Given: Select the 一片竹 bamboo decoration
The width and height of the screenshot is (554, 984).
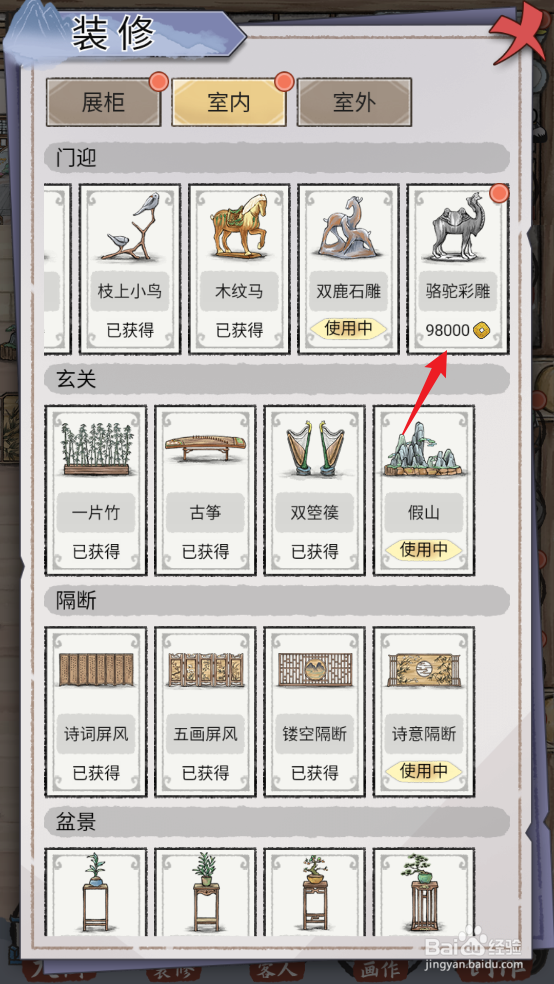Looking at the screenshot, I should [x=96, y=490].
